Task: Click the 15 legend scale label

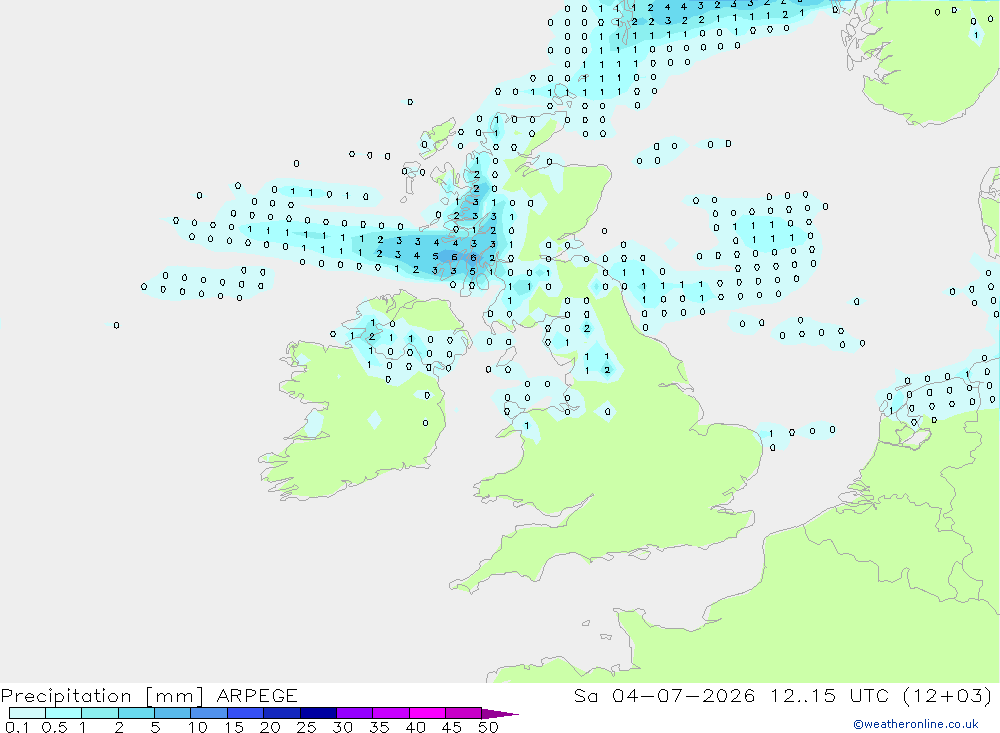Action: [234, 727]
